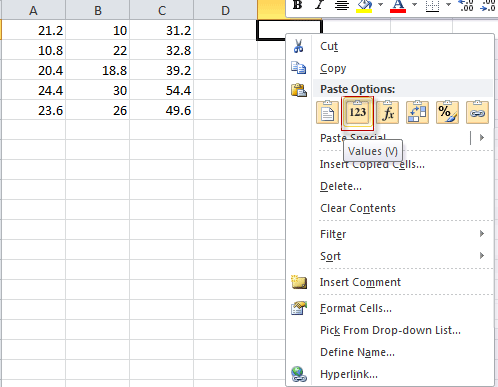Select the Formatting (%) paste icon
498x387 pixels.
click(x=447, y=112)
